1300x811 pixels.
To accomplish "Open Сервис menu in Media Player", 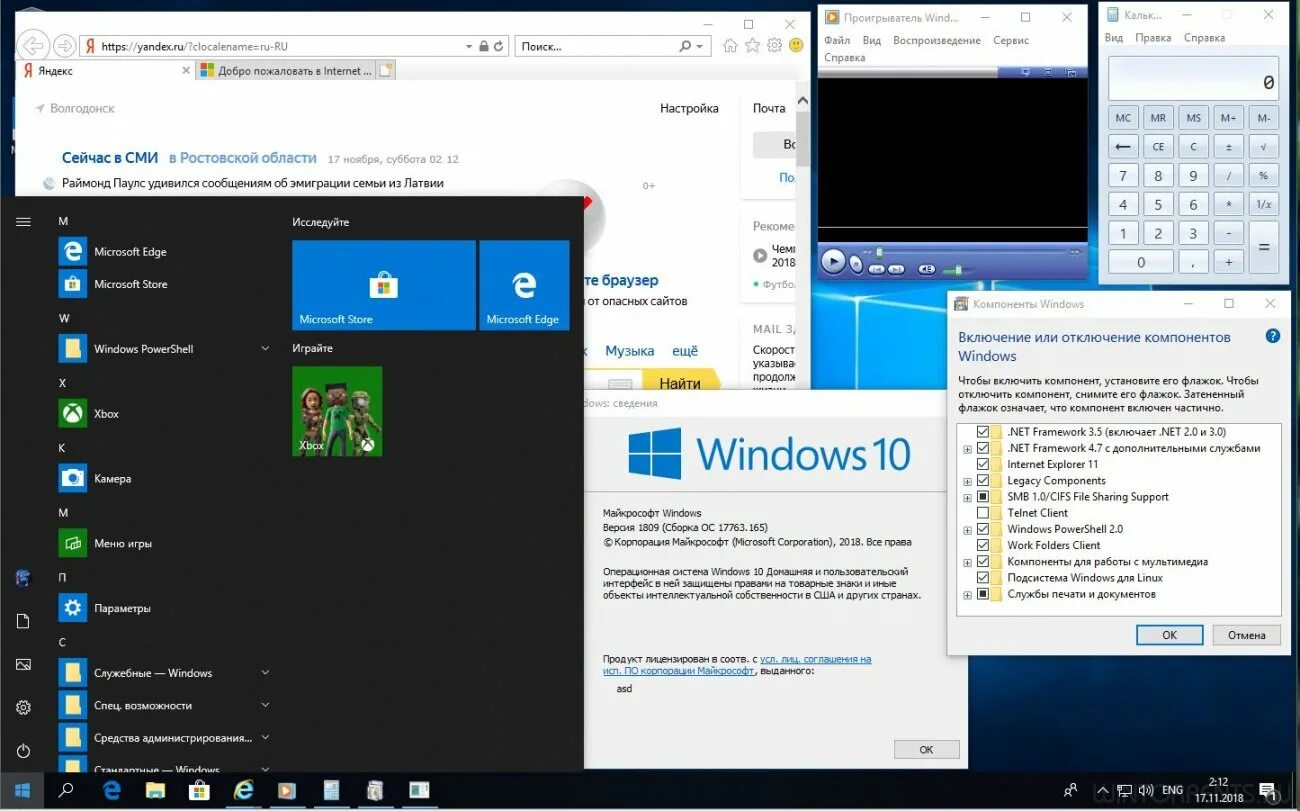I will click(1011, 41).
